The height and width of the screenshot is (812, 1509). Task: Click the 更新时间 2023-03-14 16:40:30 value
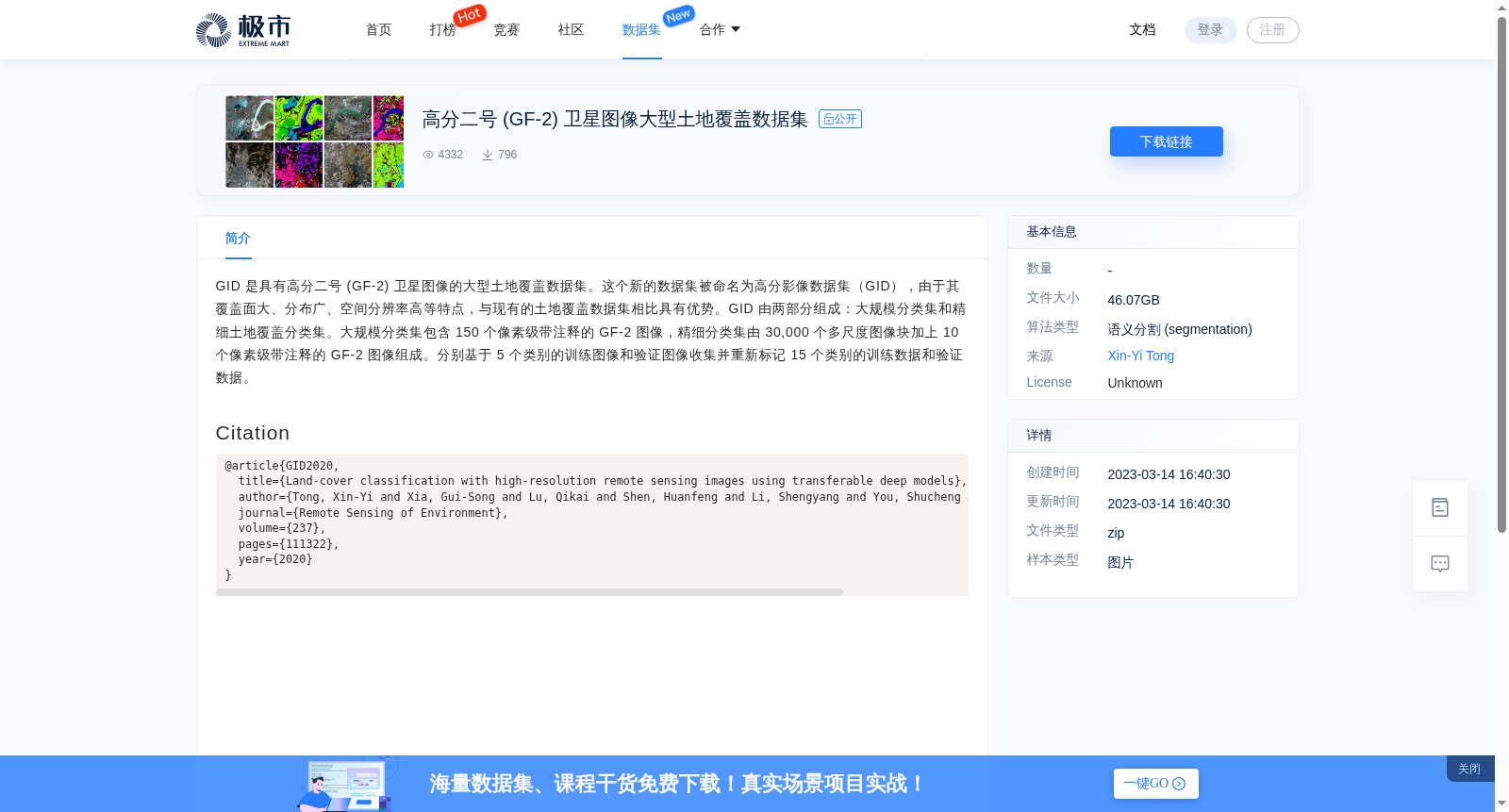tap(1169, 504)
